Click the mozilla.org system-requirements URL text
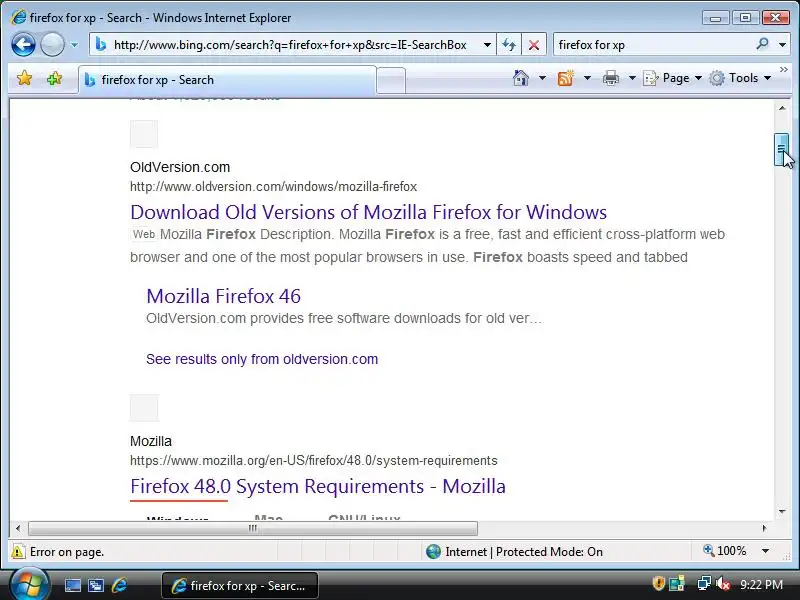This screenshot has height=600, width=800. (314, 461)
